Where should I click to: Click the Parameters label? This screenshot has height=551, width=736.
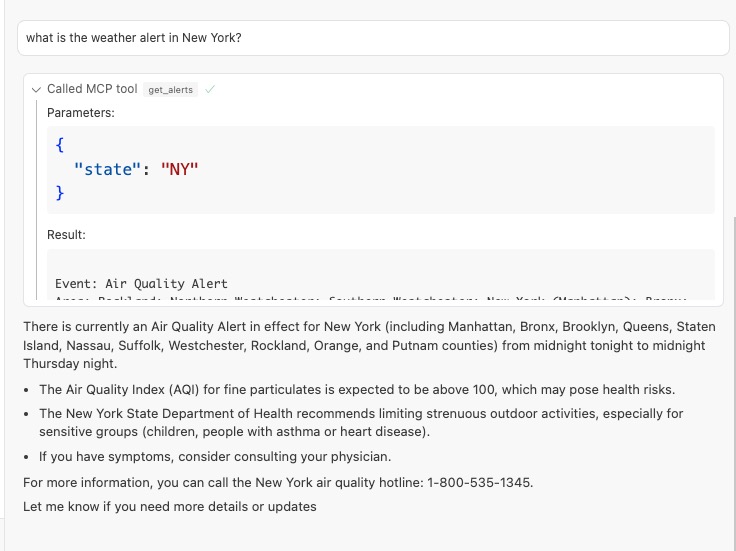pos(81,113)
